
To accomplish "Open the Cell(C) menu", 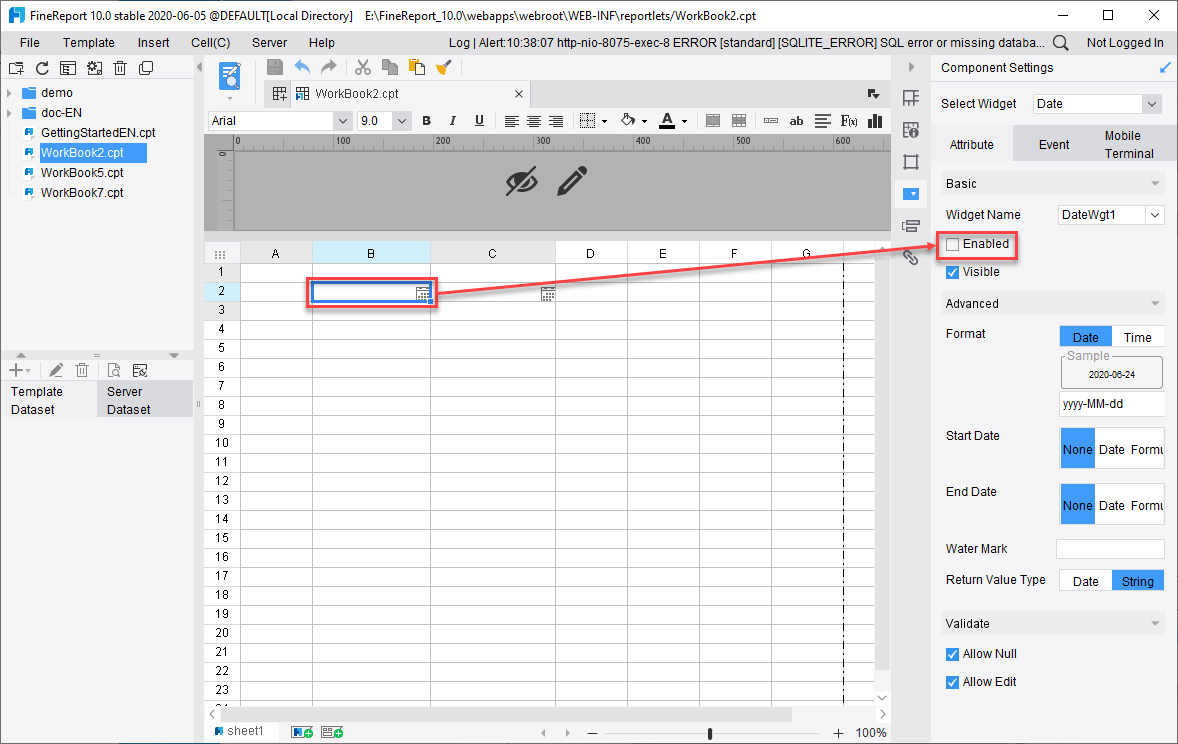I will [210, 43].
